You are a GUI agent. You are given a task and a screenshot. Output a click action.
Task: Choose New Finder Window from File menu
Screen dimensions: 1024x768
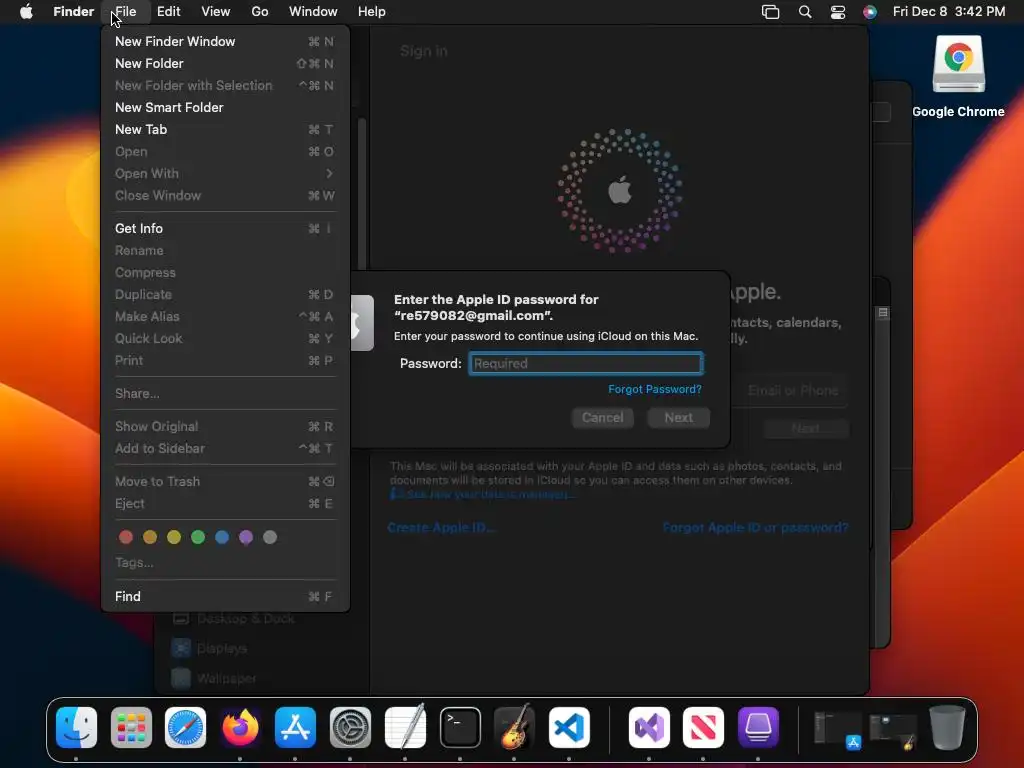(225, 41)
